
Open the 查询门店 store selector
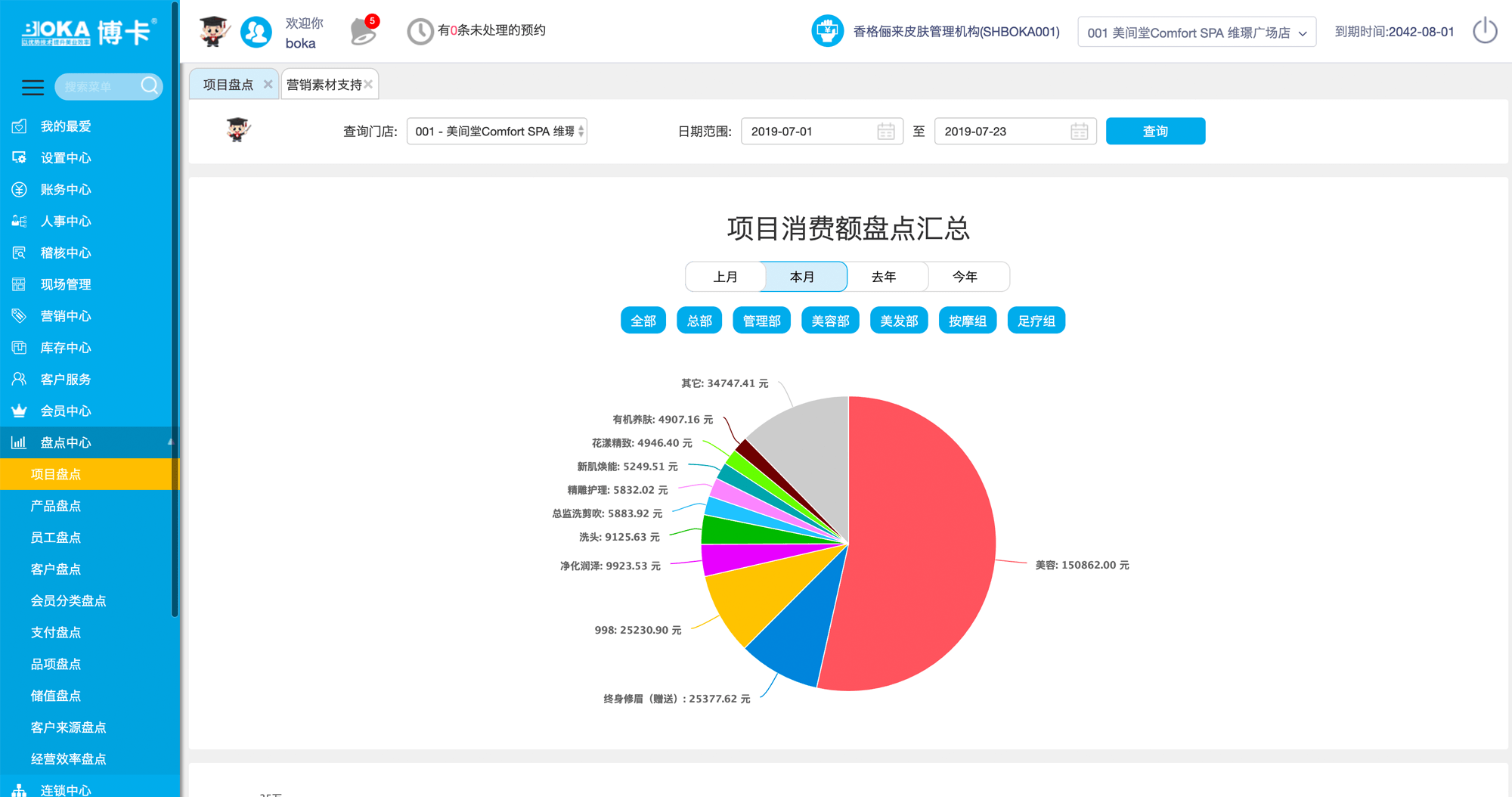click(496, 131)
